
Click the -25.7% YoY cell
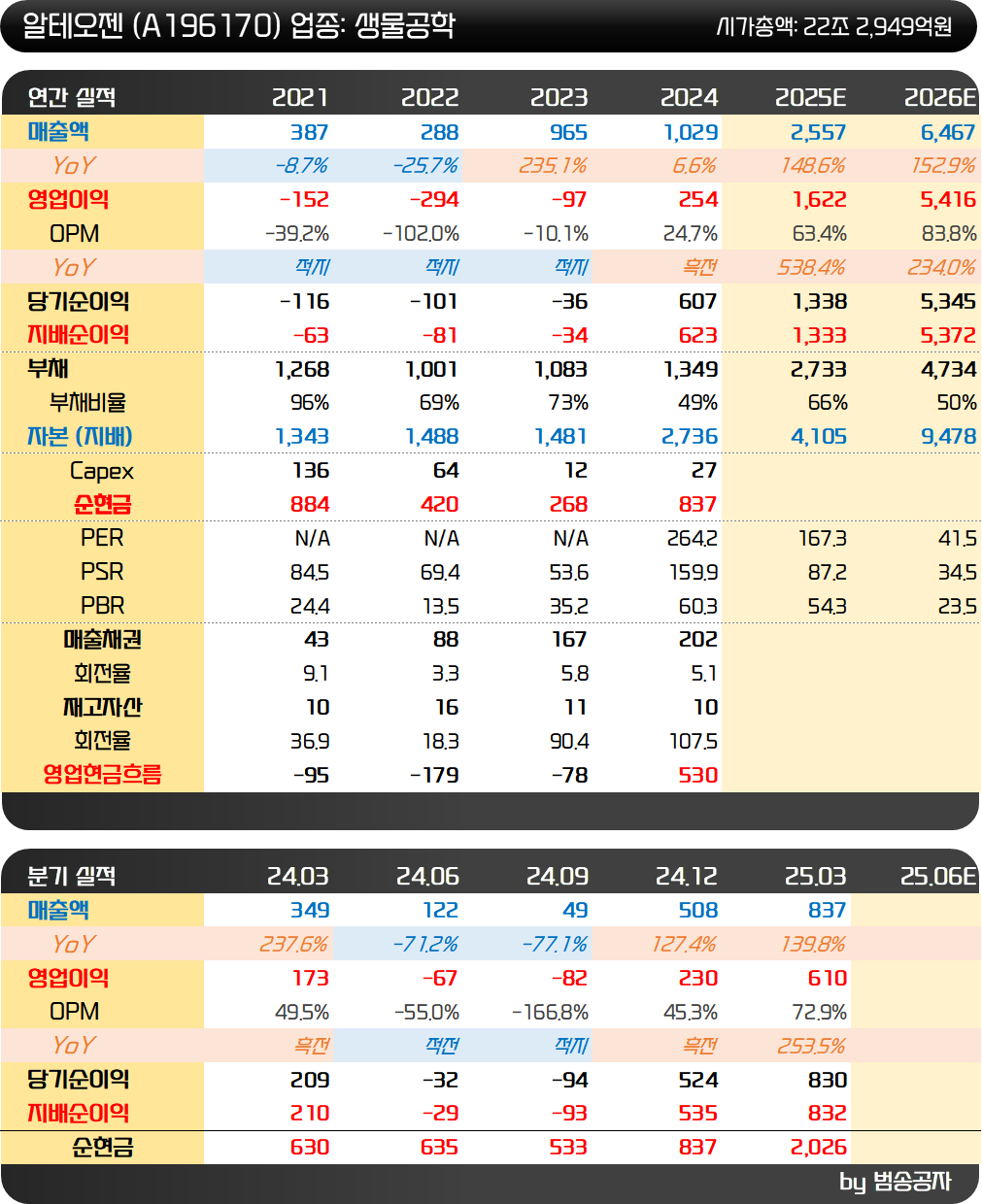coord(425,166)
